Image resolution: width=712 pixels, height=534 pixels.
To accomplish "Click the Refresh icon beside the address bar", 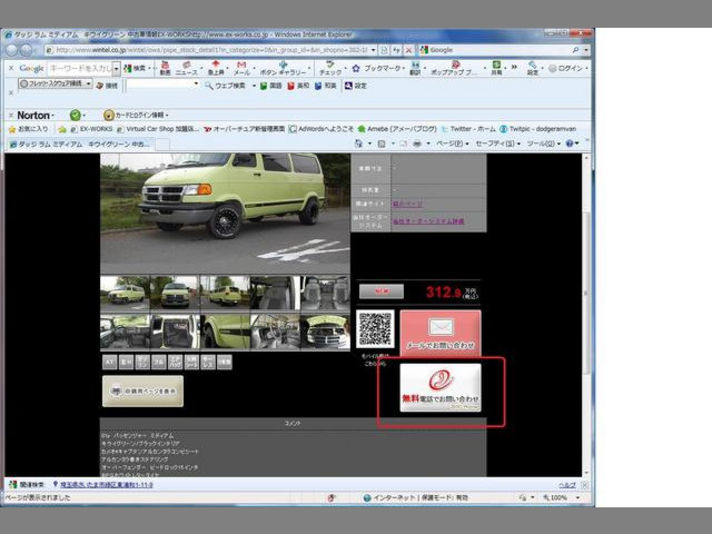I will point(396,50).
